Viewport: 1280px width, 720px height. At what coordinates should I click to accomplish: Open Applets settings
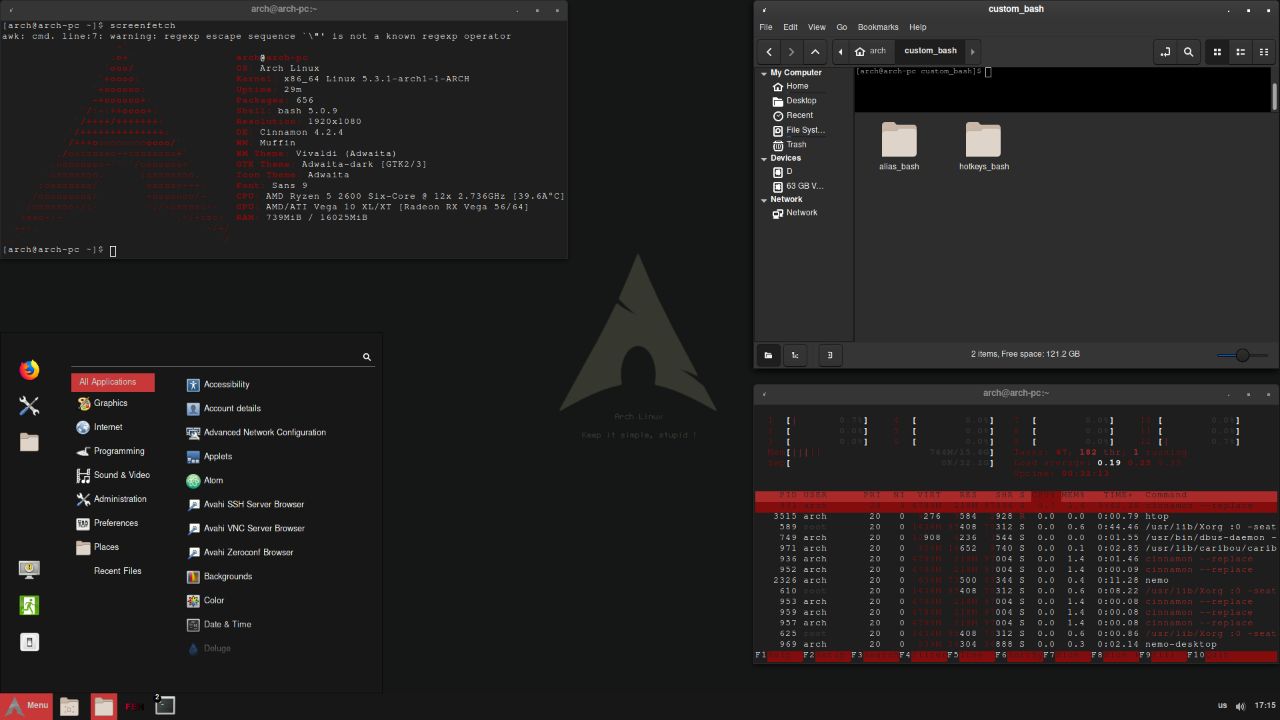pyautogui.click(x=209, y=456)
